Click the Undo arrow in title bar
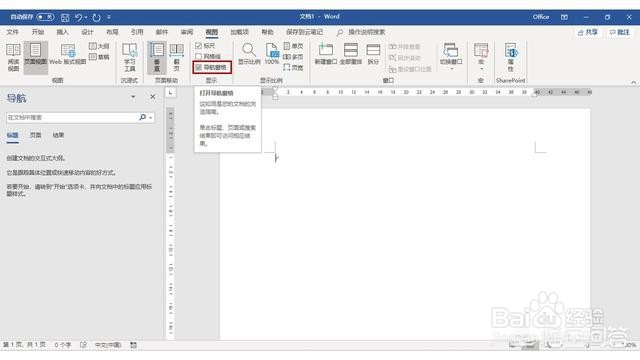 (78, 17)
